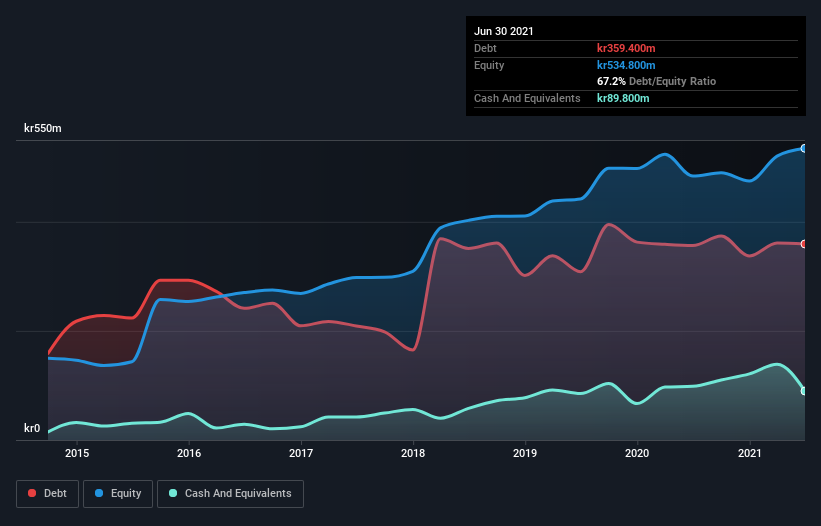
Task: Click the kr550m y-axis label
Action: (x=43, y=128)
